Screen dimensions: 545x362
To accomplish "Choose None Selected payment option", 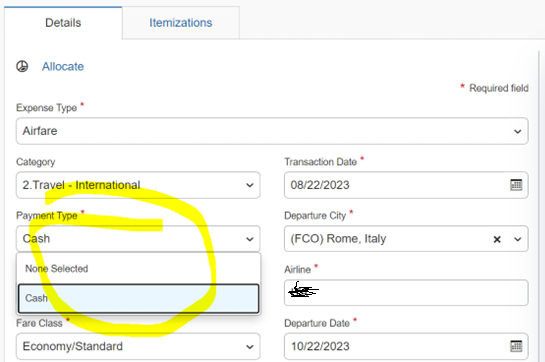I will tap(138, 268).
